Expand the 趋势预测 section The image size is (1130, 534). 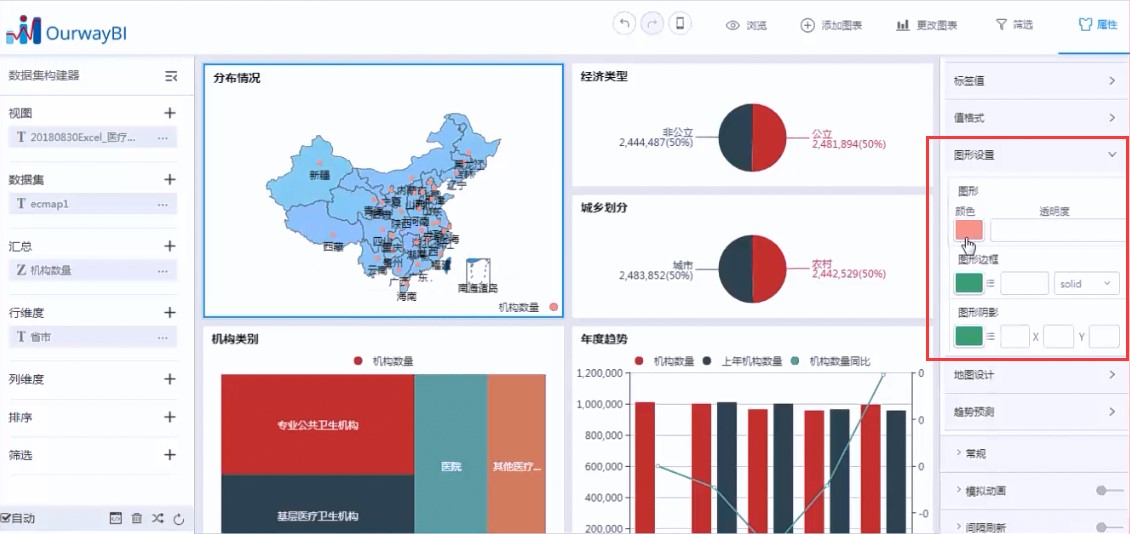(1035, 412)
